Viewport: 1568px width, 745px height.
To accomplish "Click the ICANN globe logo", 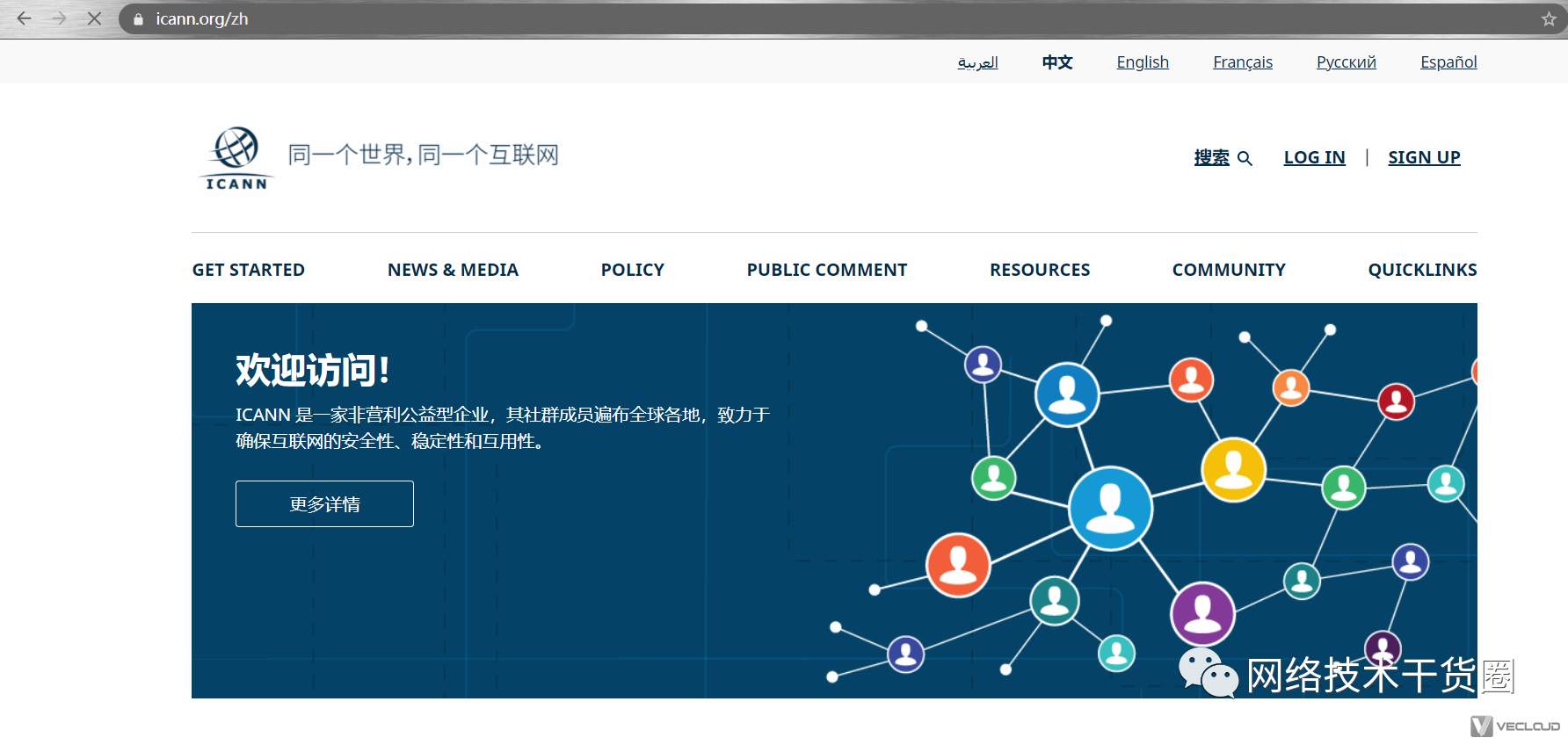I will click(x=236, y=158).
